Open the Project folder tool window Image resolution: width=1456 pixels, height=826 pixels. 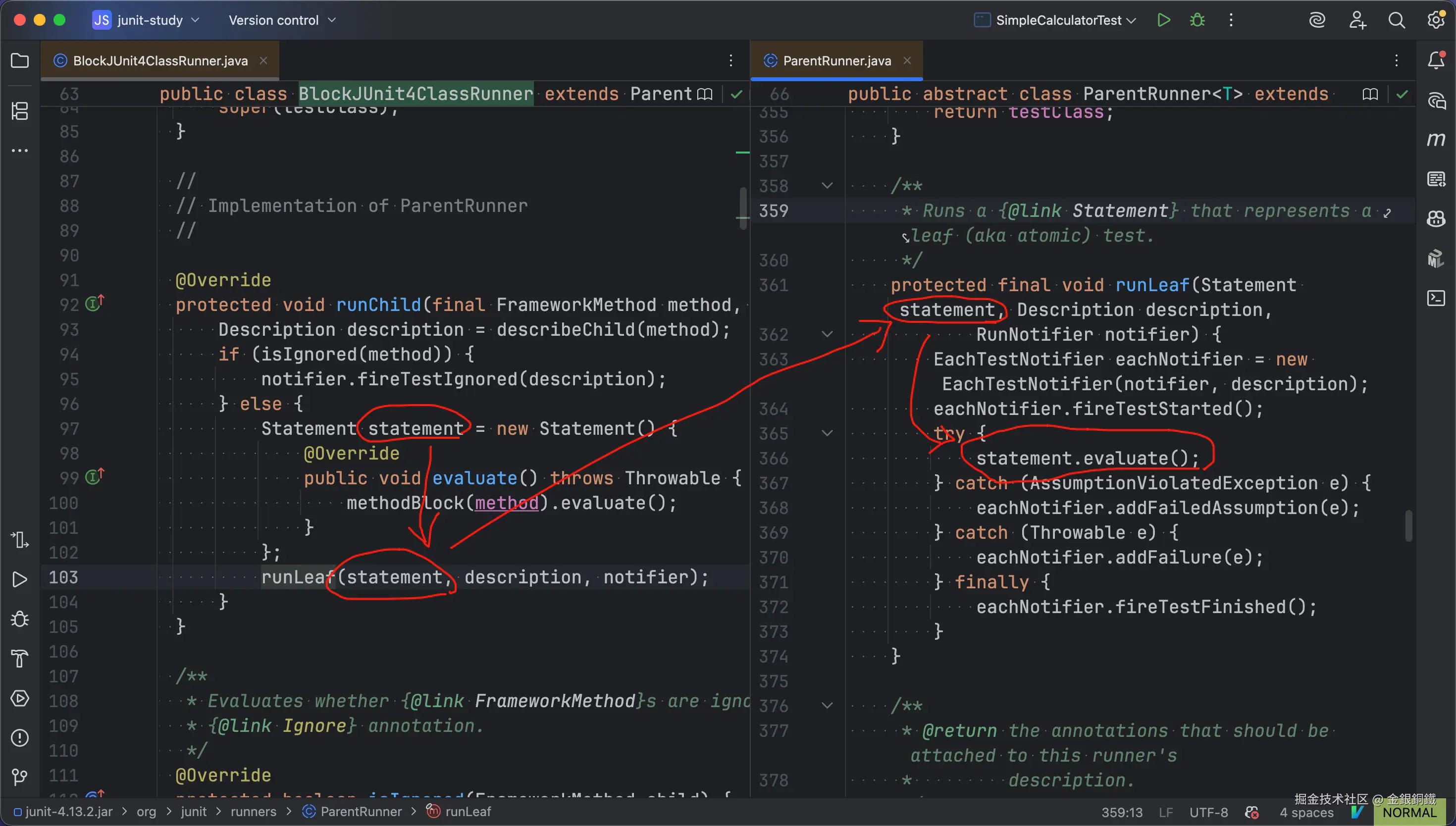tap(20, 60)
